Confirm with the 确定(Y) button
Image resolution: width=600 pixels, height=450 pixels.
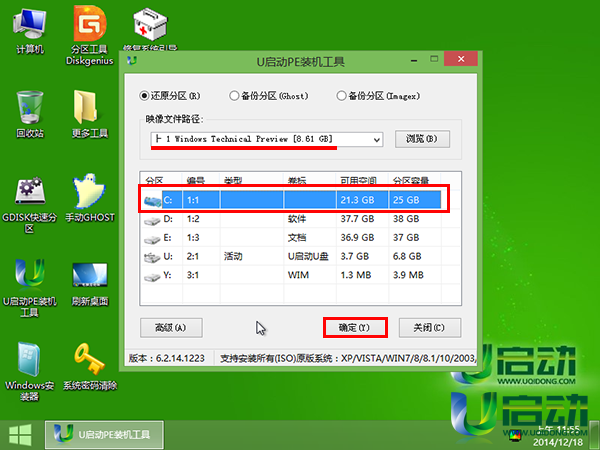click(x=355, y=328)
